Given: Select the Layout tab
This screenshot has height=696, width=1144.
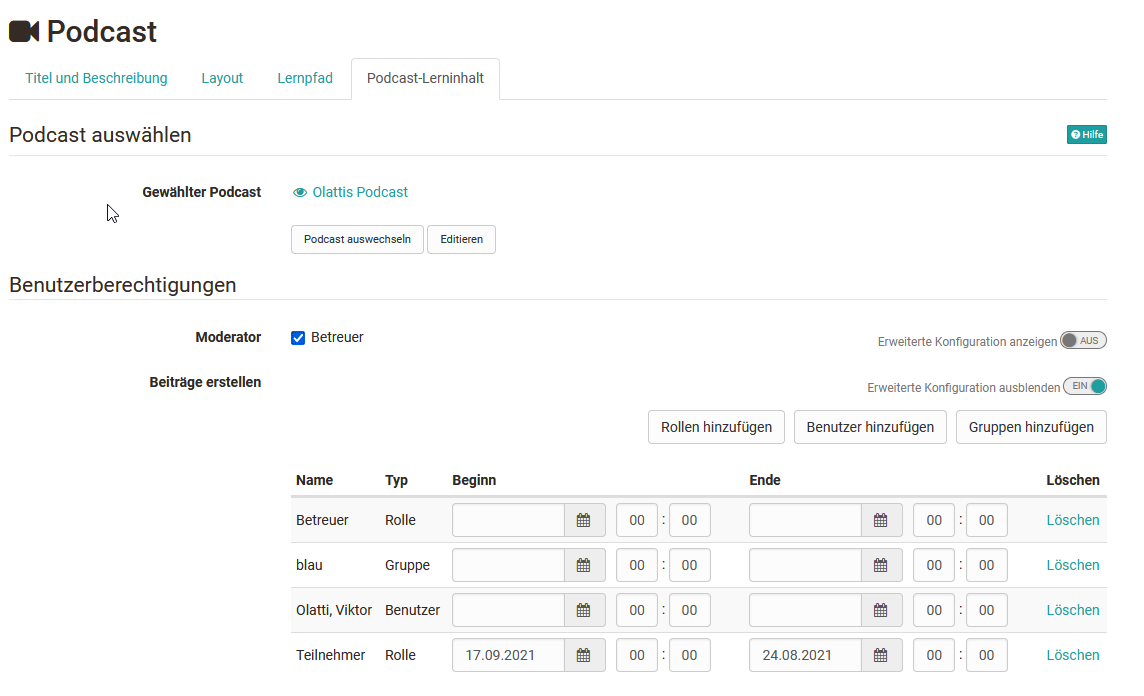Looking at the screenshot, I should coord(222,78).
